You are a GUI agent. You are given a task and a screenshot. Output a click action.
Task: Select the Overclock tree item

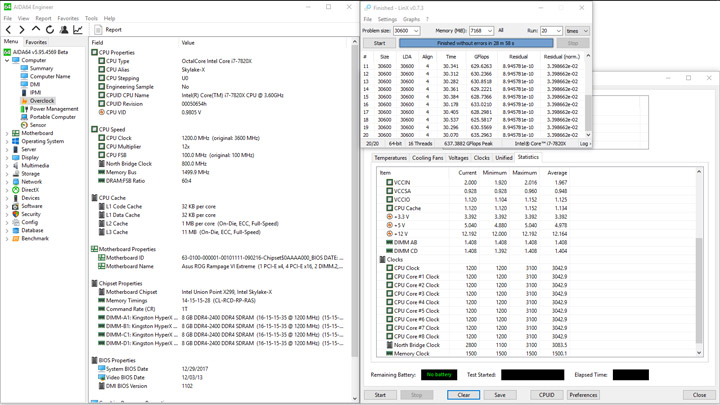pyautogui.click(x=41, y=101)
